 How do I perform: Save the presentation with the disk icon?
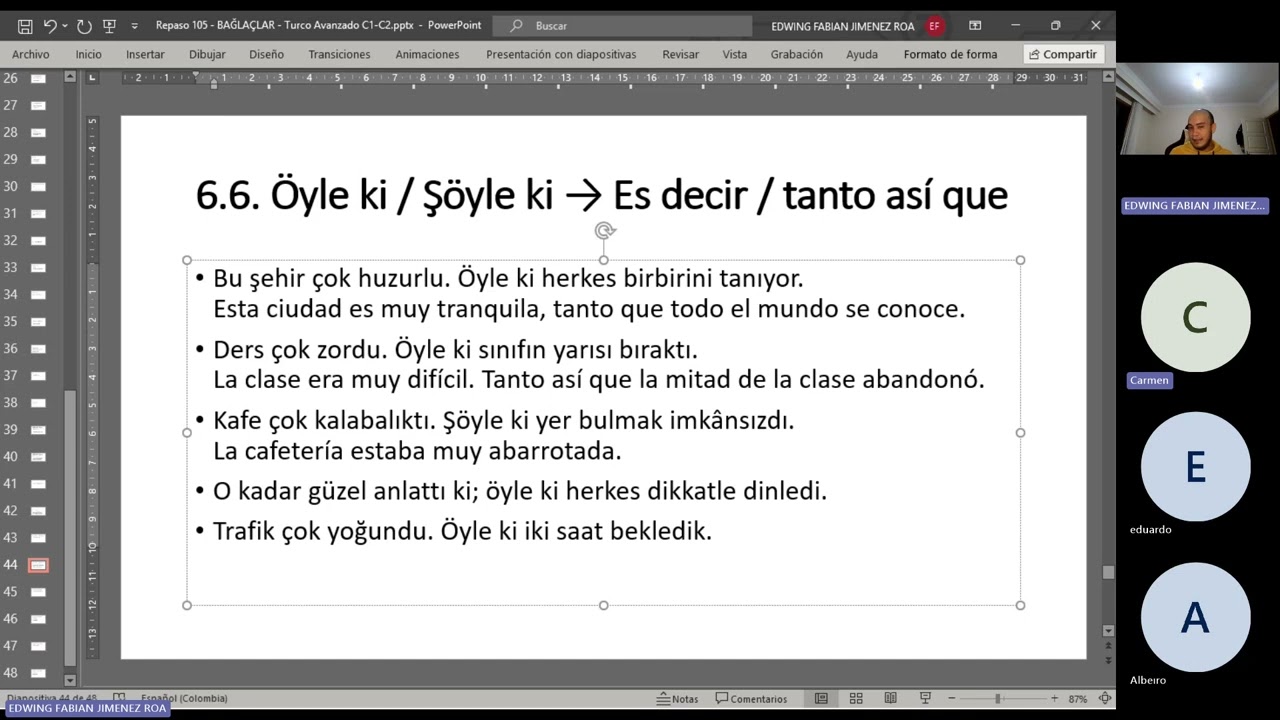click(x=25, y=26)
